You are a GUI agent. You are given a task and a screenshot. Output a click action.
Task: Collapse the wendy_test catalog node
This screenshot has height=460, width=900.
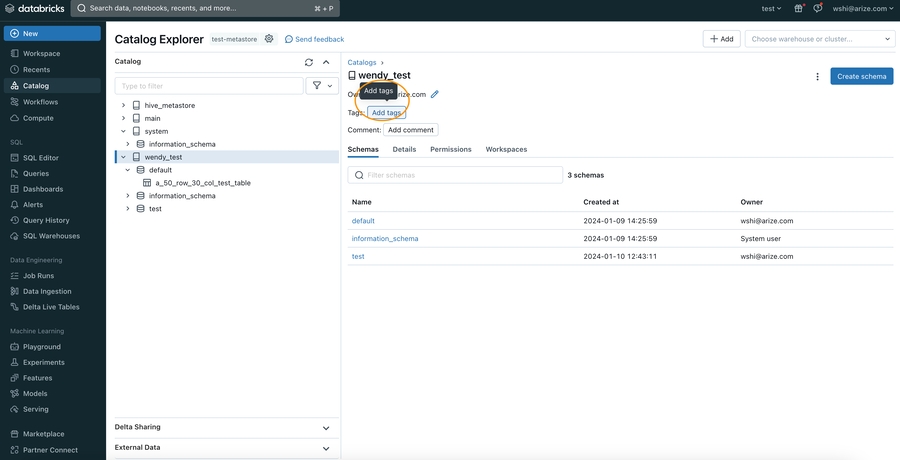[123, 157]
